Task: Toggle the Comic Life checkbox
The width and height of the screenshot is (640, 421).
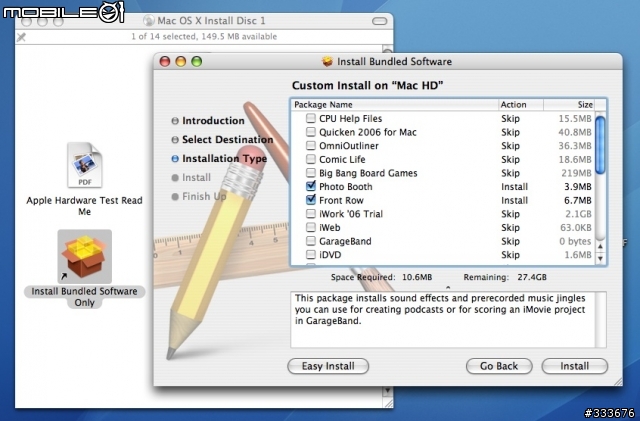Action: pos(311,159)
